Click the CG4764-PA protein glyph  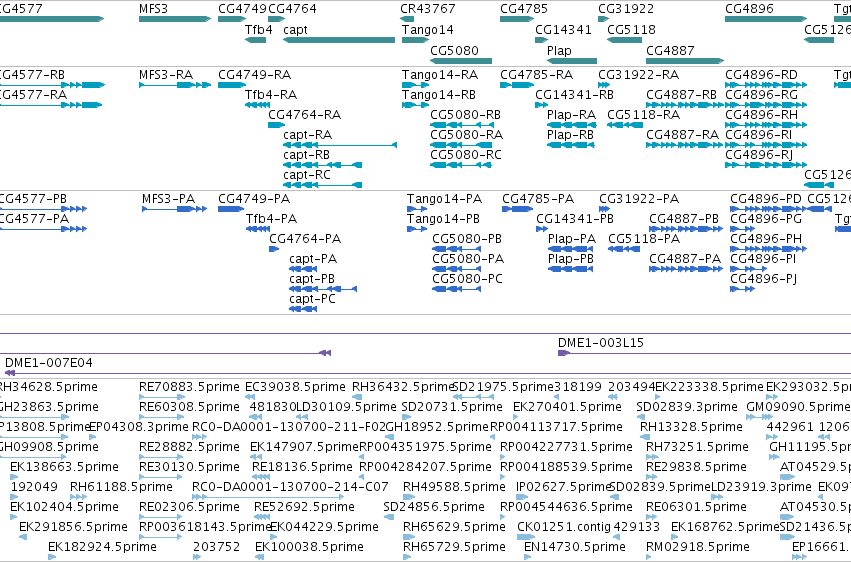click(274, 249)
